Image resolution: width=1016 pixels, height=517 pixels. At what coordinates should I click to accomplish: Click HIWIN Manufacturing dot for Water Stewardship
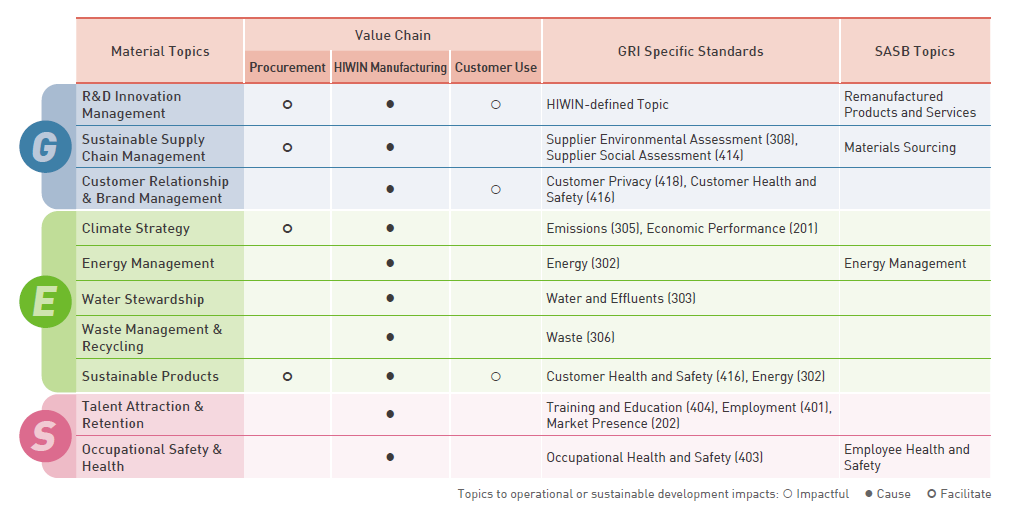point(390,298)
